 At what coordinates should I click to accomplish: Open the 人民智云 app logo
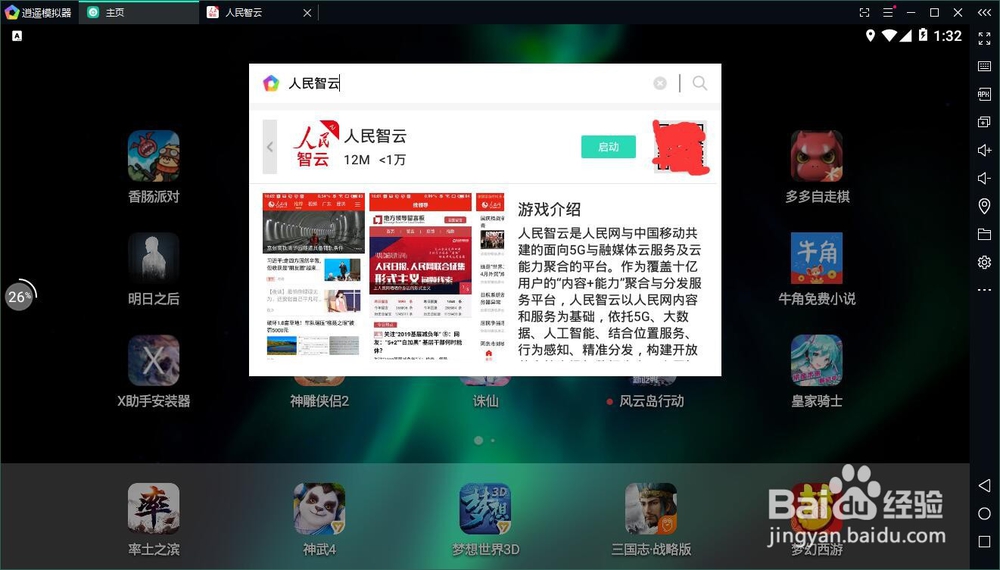(x=315, y=146)
